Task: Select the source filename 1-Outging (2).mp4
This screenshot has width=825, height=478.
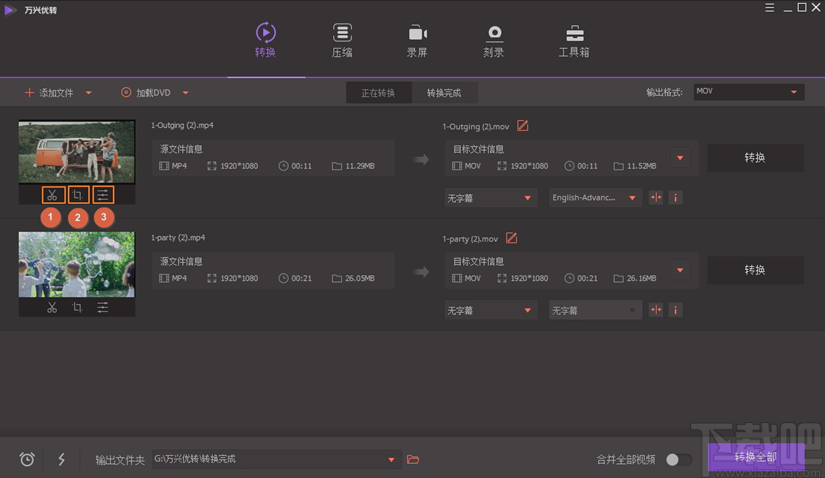Action: (x=182, y=125)
